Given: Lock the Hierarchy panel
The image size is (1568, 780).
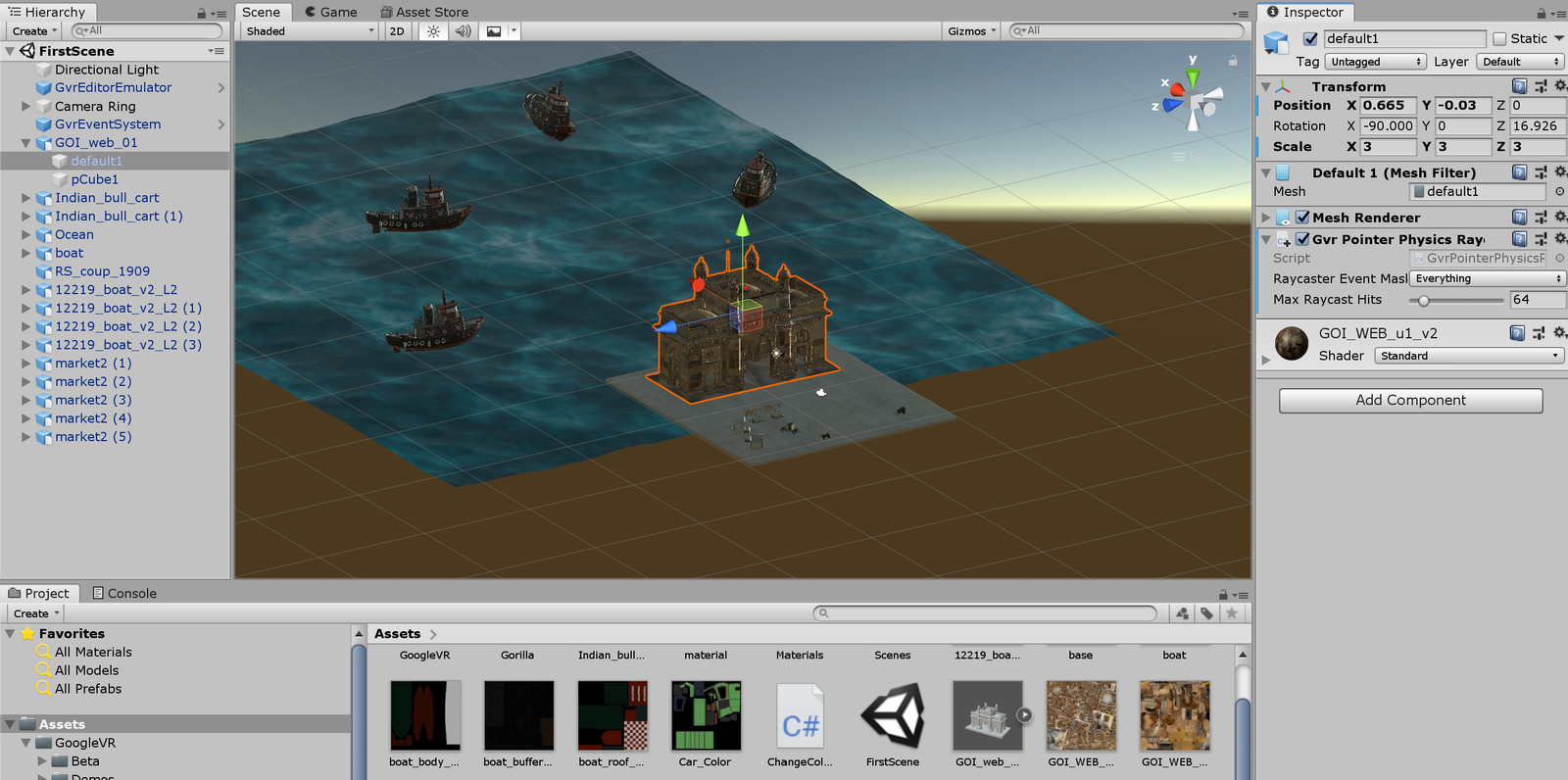Looking at the screenshot, I should tap(201, 13).
